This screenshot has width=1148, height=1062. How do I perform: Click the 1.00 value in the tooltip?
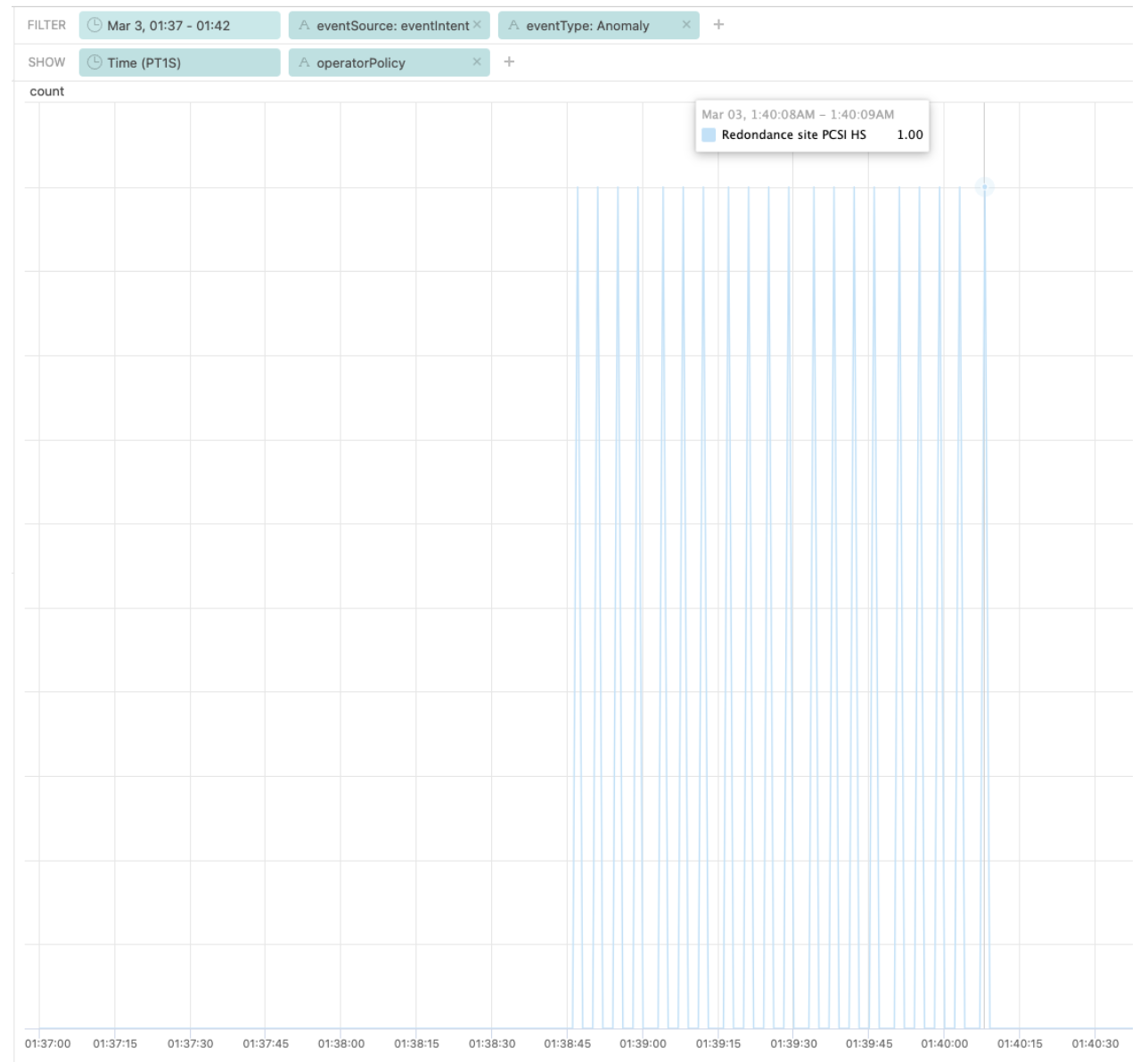910,135
